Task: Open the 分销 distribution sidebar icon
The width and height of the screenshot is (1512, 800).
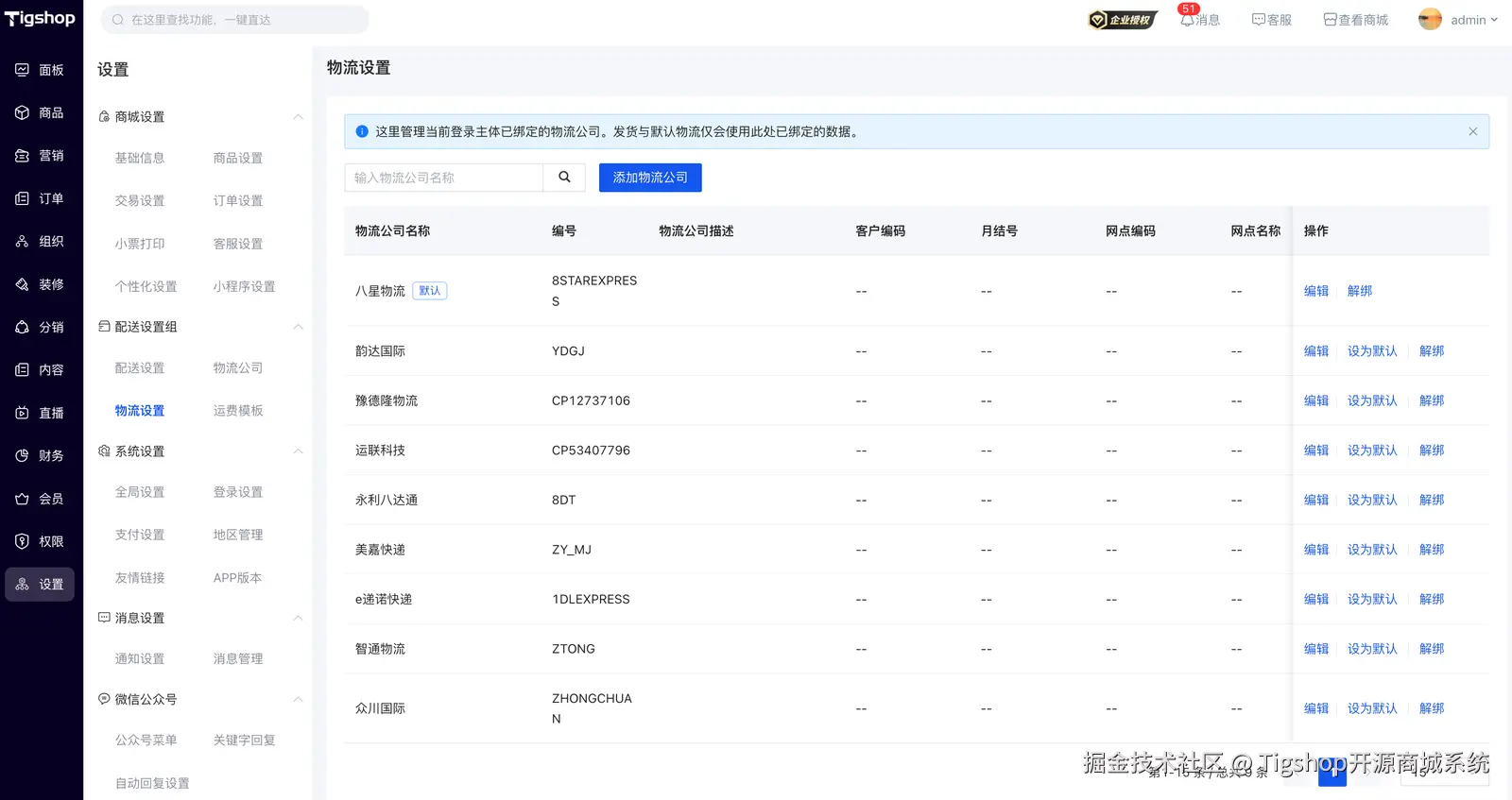Action: pyautogui.click(x=22, y=327)
